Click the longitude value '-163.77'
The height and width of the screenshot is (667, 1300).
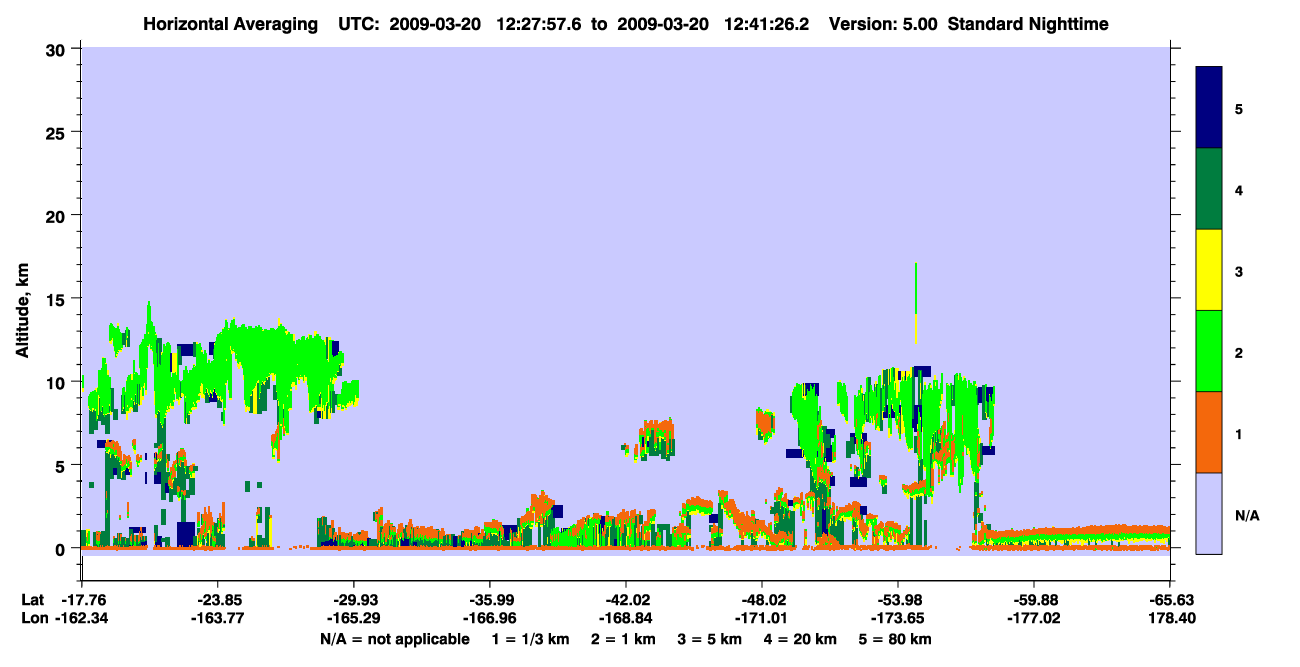[217, 618]
